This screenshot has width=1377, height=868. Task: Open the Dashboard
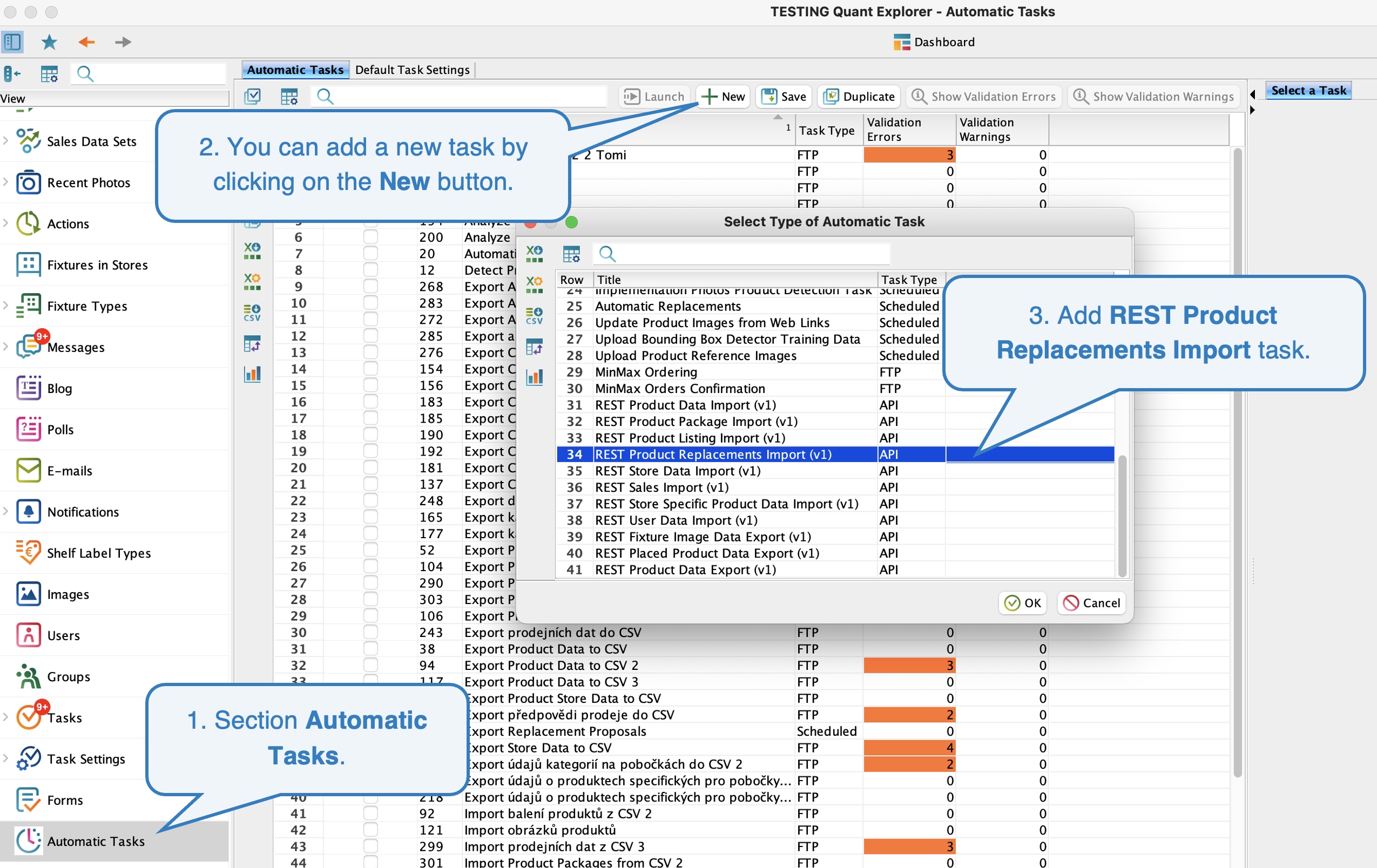click(x=934, y=42)
